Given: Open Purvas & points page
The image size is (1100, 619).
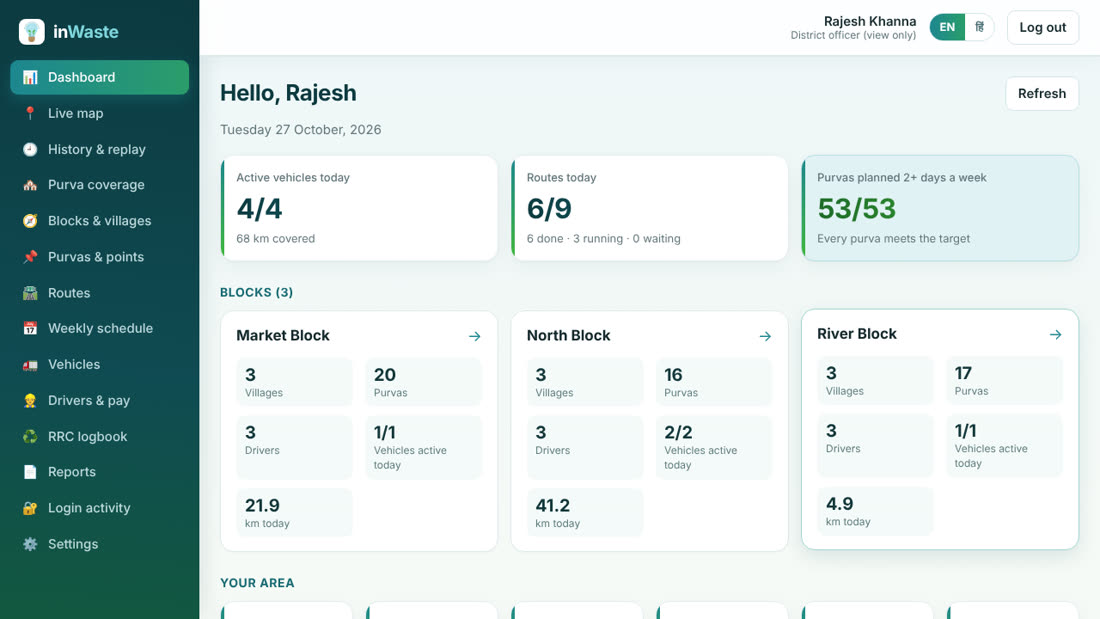Looking at the screenshot, I should 100,257.
